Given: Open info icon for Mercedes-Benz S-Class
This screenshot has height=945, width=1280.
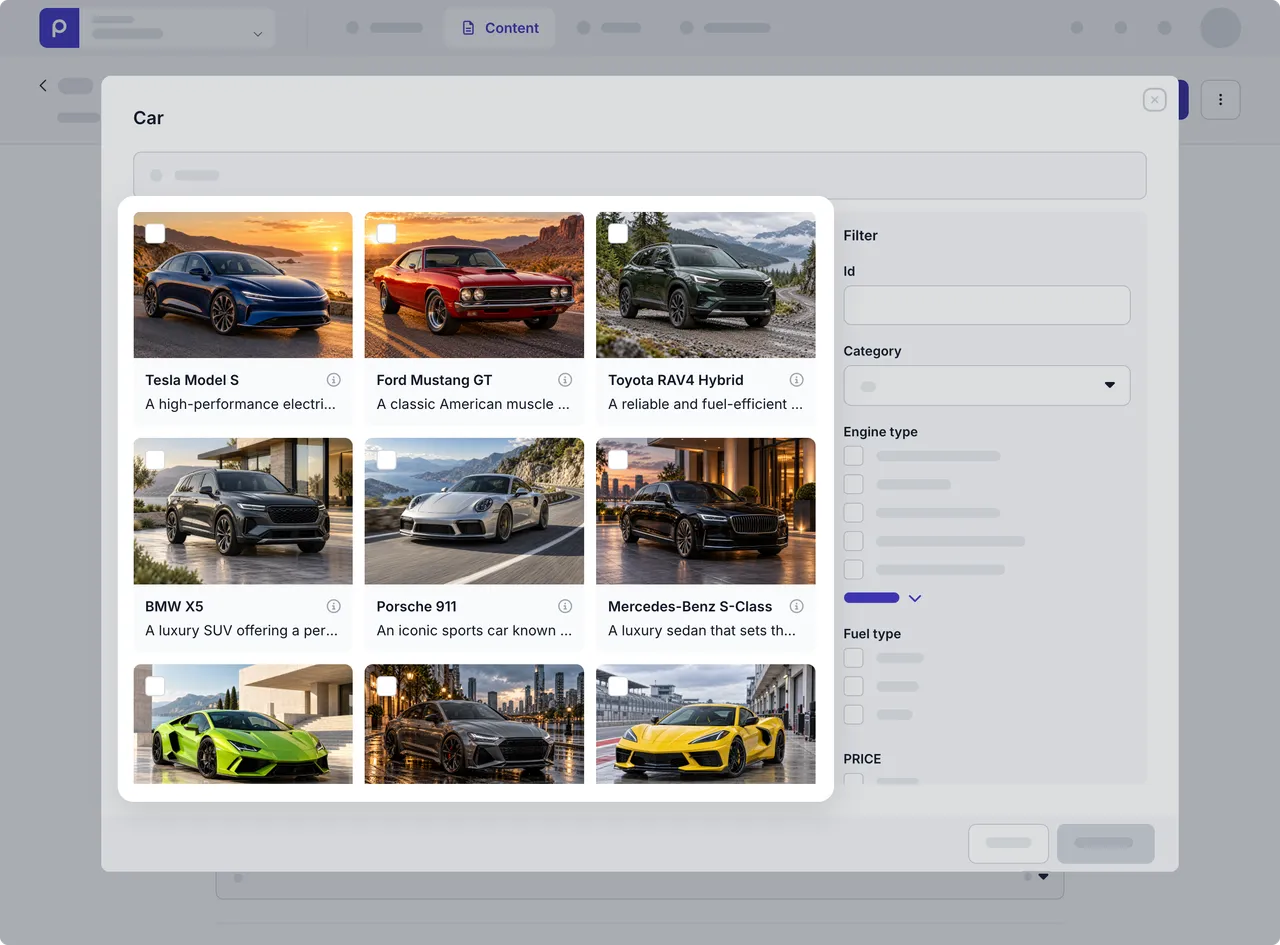Looking at the screenshot, I should pyautogui.click(x=797, y=606).
